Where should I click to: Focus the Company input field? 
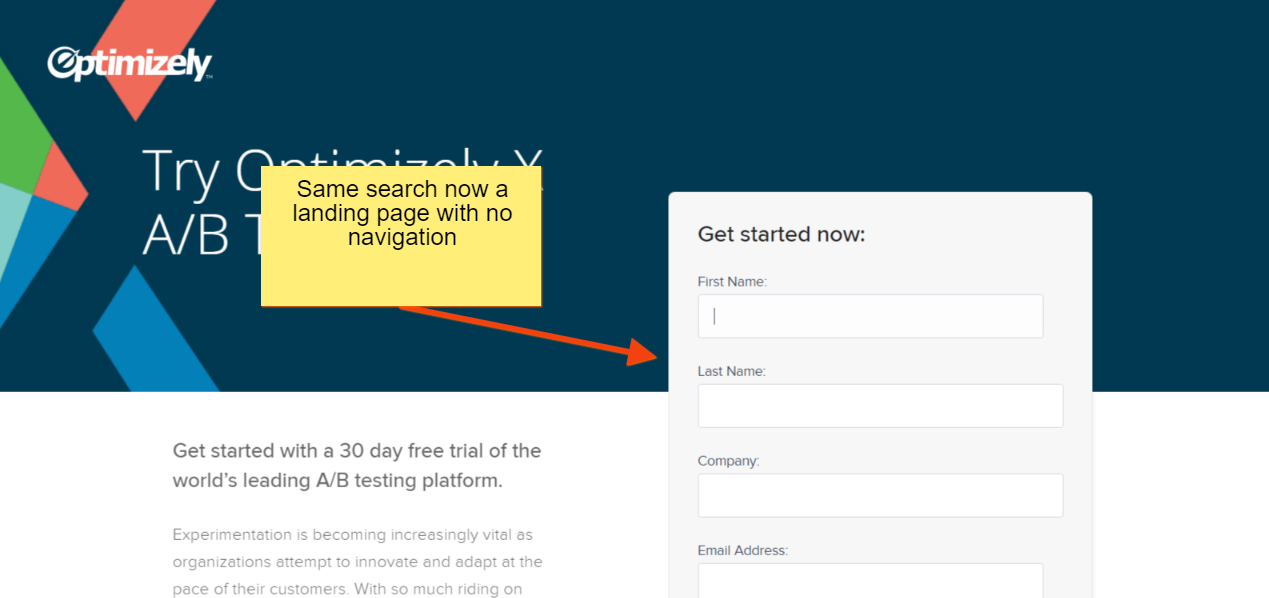coord(880,495)
